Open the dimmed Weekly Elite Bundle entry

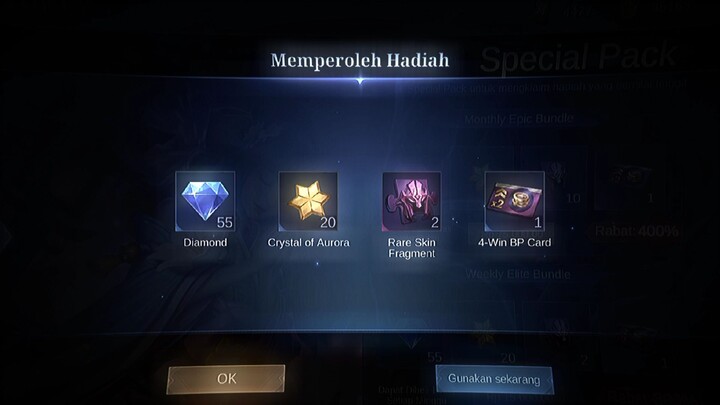click(x=518, y=274)
